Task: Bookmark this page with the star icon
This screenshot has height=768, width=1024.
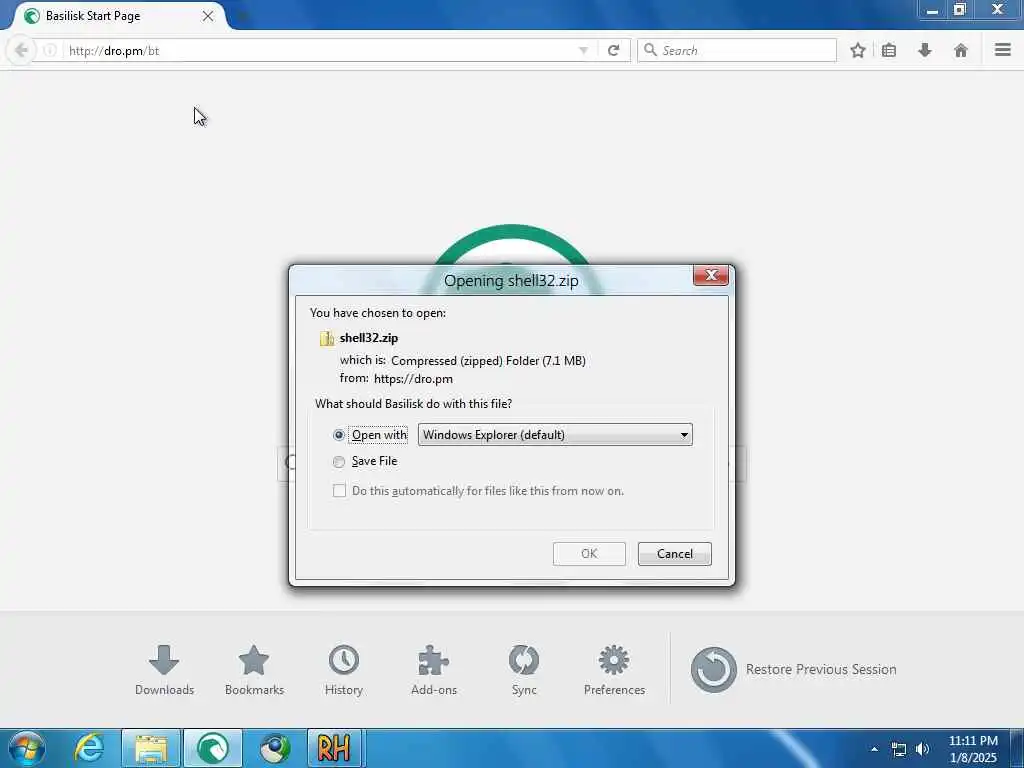Action: [857, 50]
